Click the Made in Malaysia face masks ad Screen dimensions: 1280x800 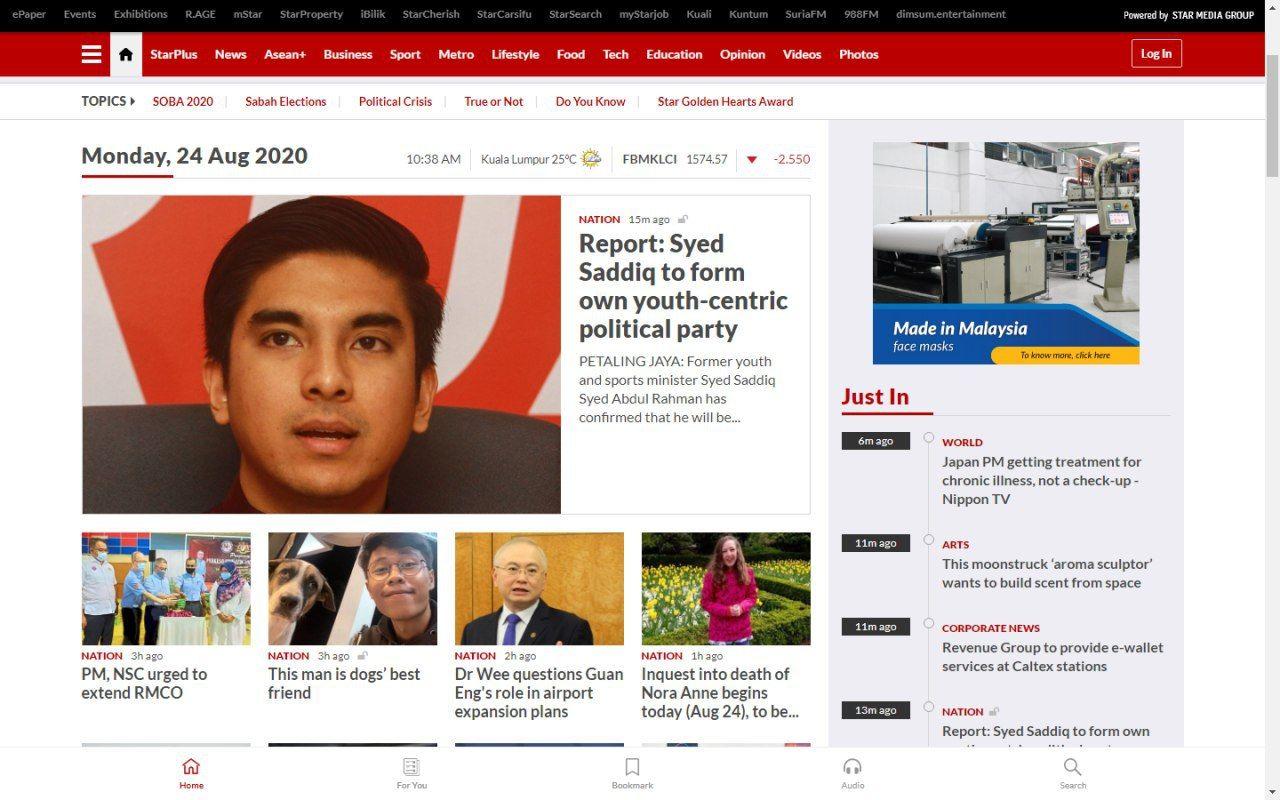(1005, 253)
